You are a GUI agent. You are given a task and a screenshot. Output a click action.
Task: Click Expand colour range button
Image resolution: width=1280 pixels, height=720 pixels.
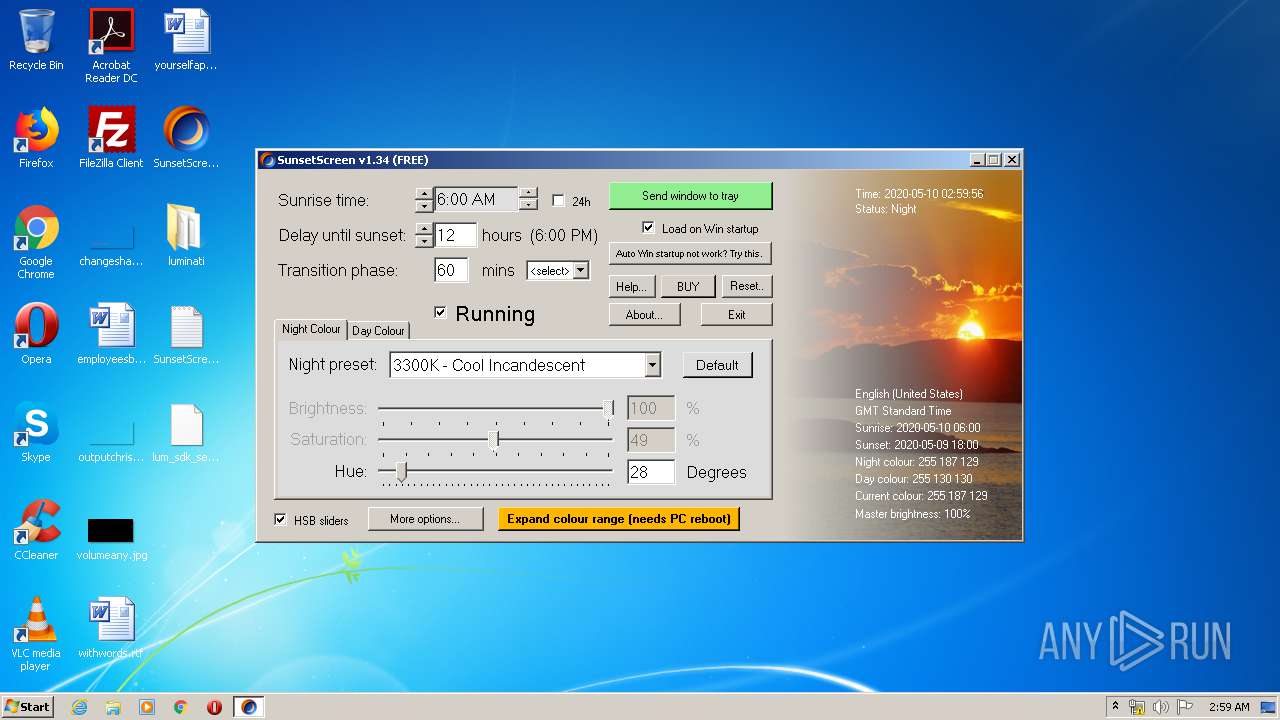pos(619,519)
